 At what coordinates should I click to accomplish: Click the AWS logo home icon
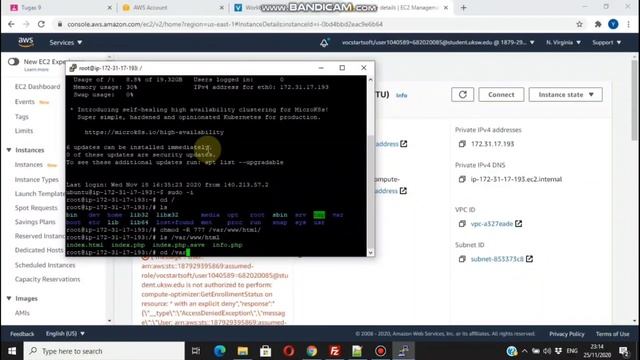click(26, 42)
